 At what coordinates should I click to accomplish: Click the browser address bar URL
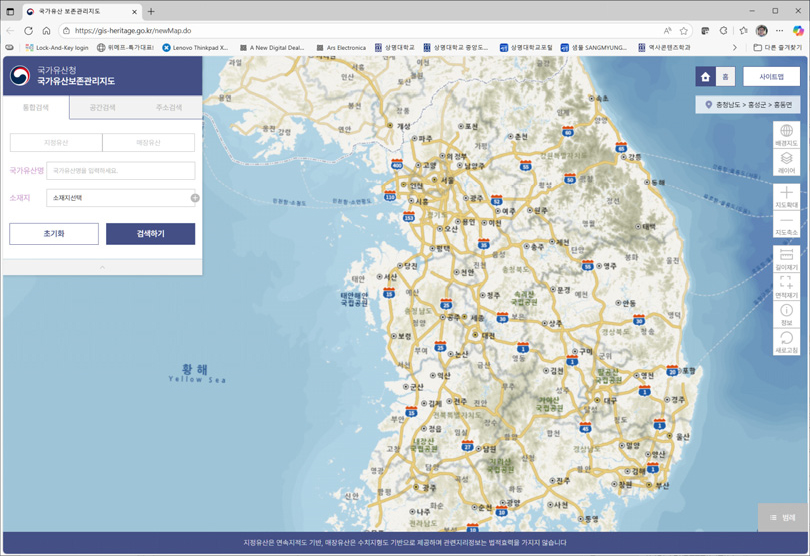click(x=133, y=30)
